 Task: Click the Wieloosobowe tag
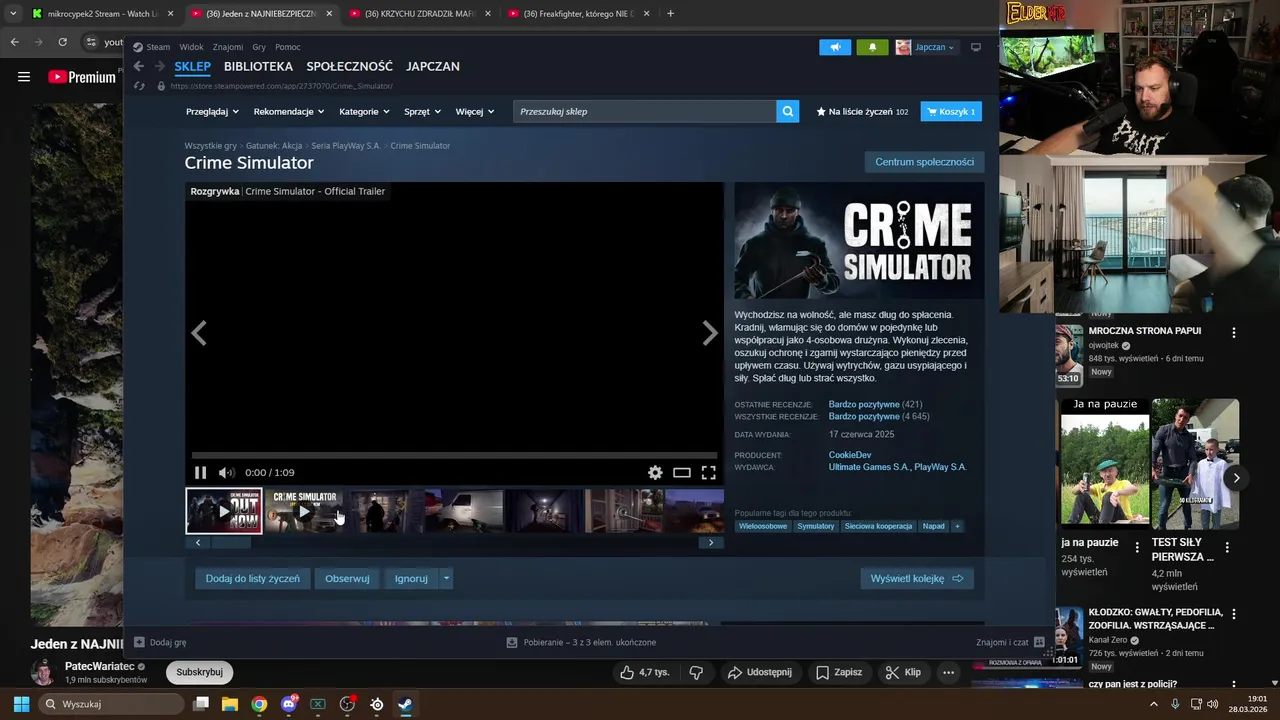coord(763,526)
